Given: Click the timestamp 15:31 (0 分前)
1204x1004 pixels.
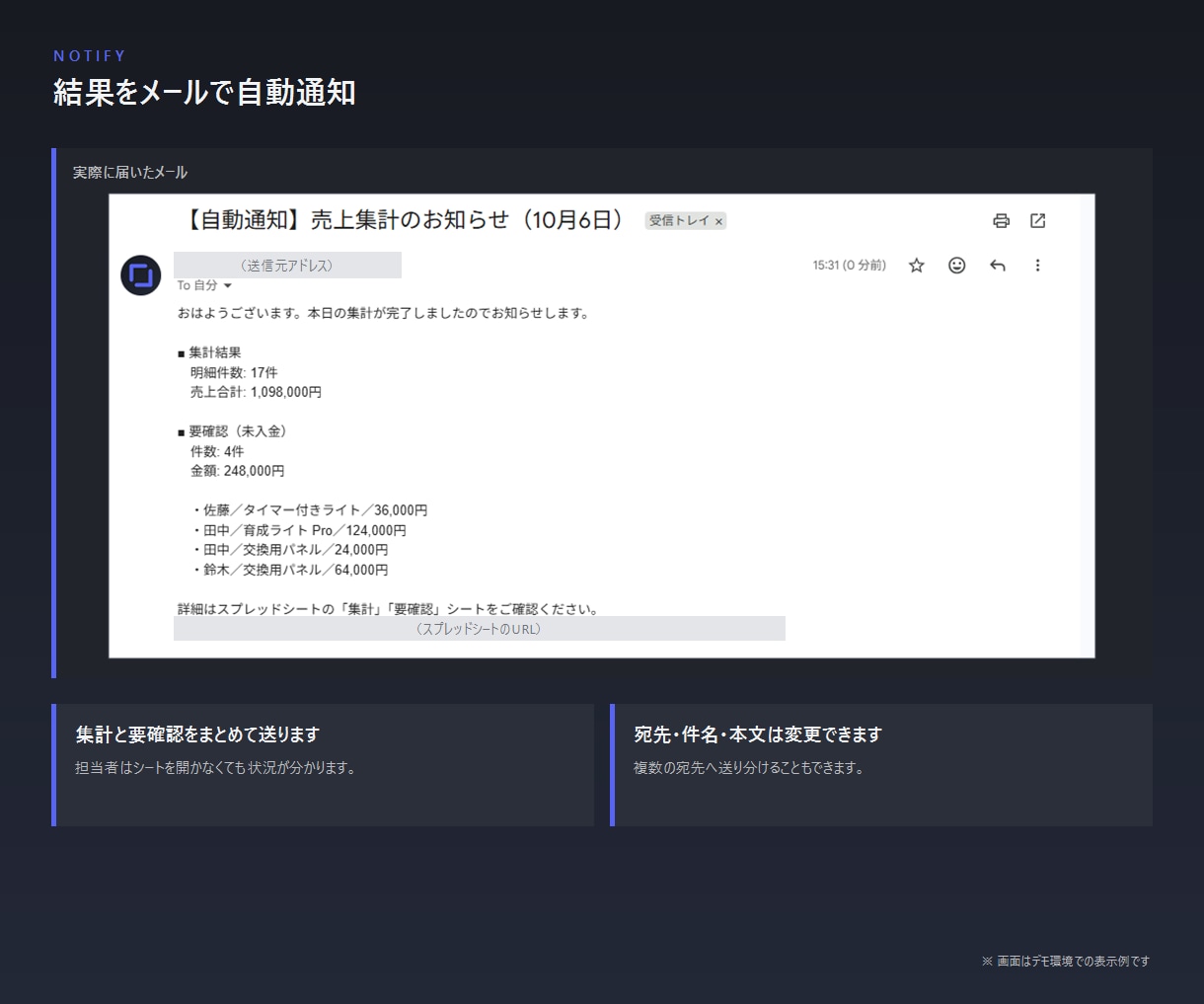Looking at the screenshot, I should (850, 266).
